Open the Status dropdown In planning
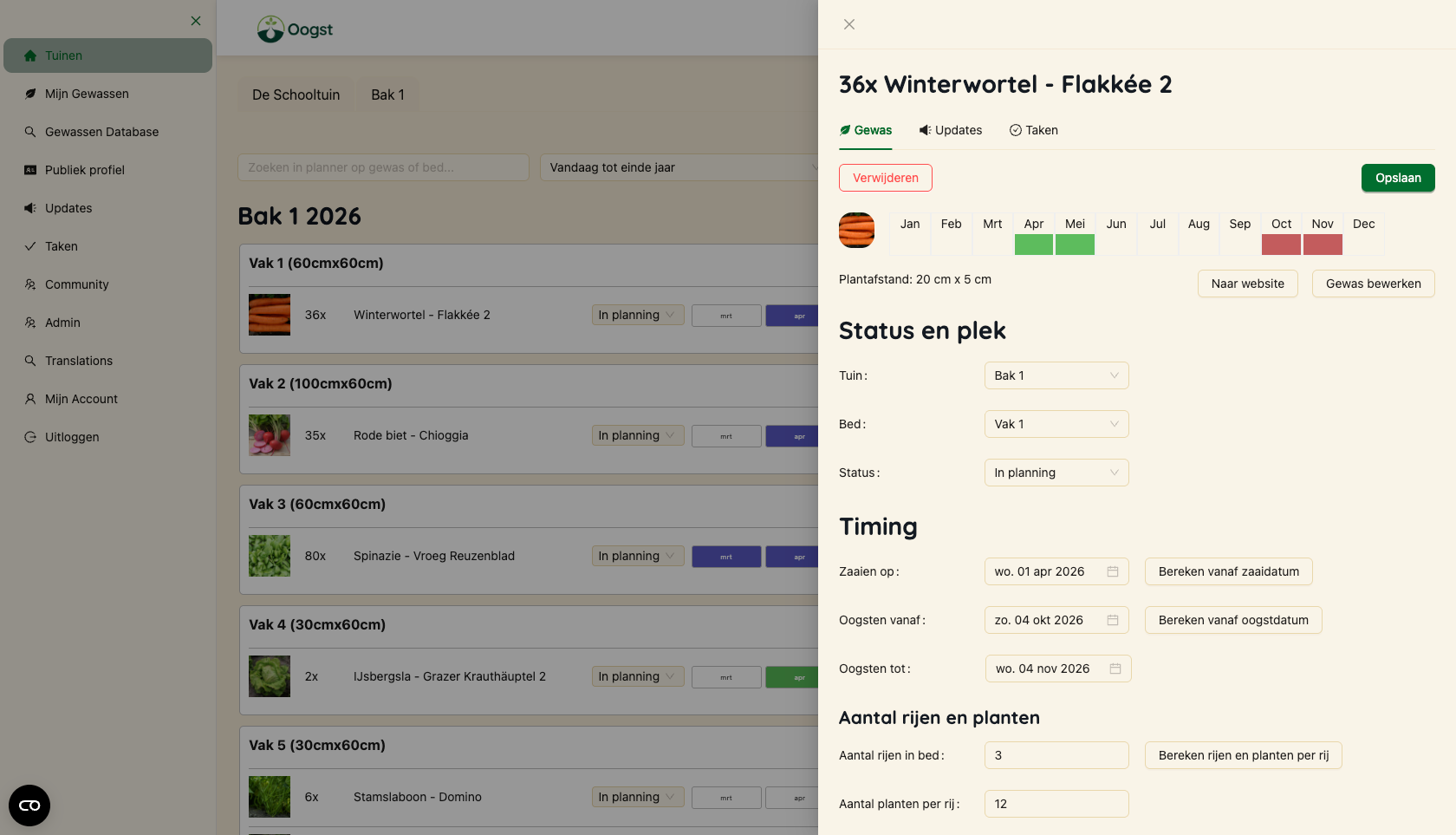 pos(1056,473)
